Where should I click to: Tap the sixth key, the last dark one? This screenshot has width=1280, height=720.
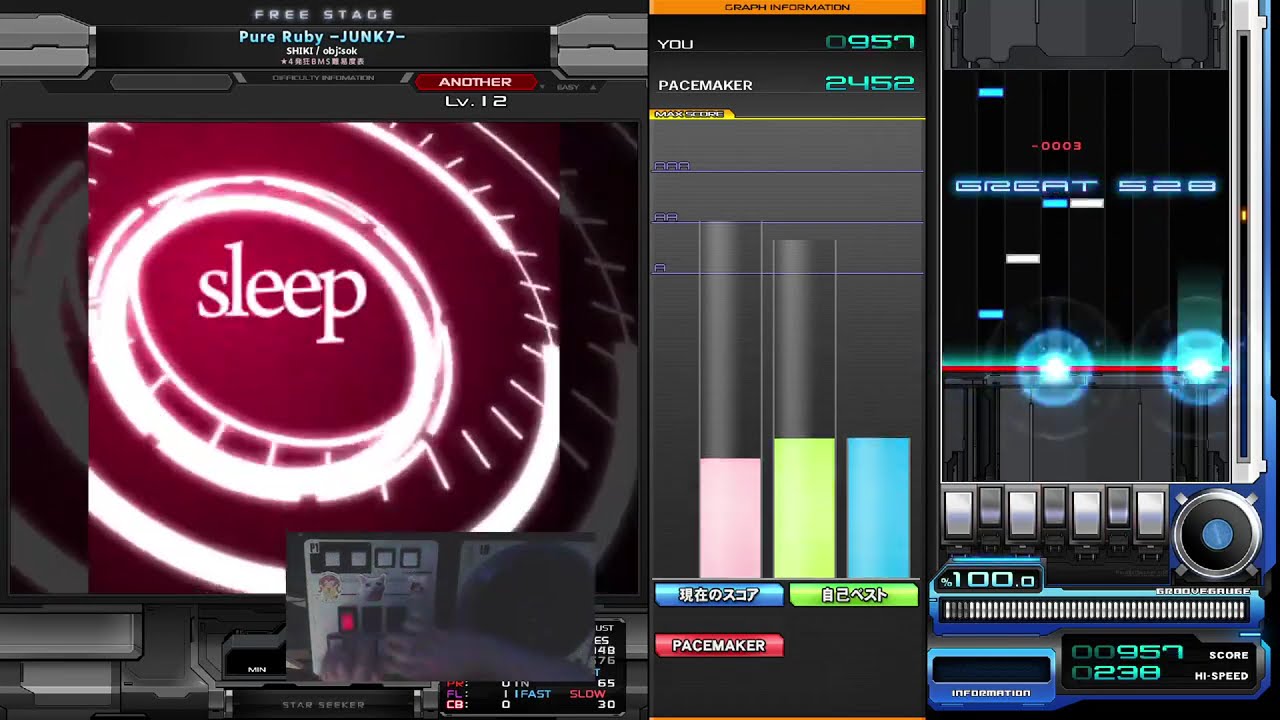[1118, 507]
